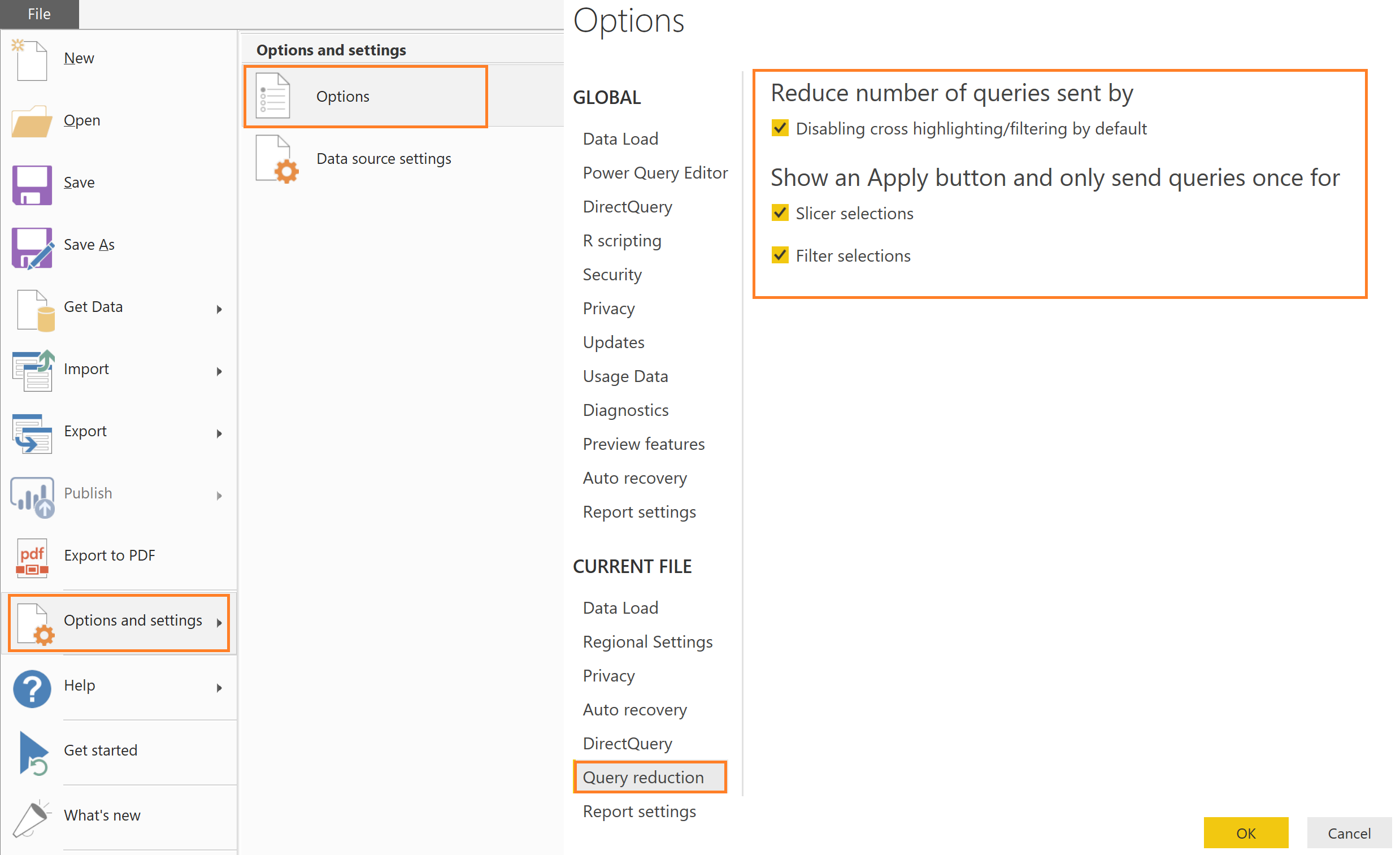Open a file using the Open folder icon
Viewport: 1400px width, 855px height.
[x=31, y=121]
